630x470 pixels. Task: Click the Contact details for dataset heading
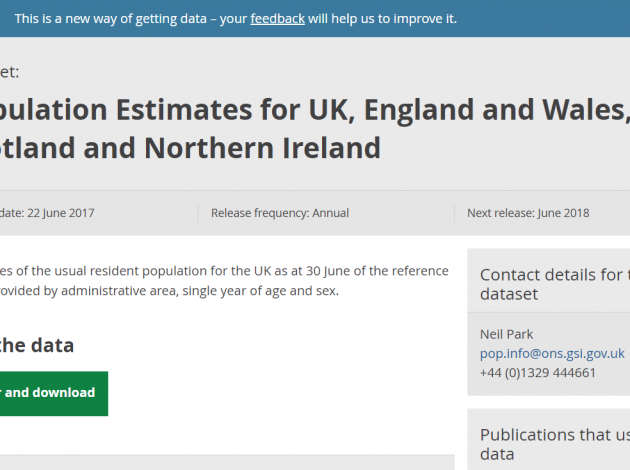tap(555, 284)
